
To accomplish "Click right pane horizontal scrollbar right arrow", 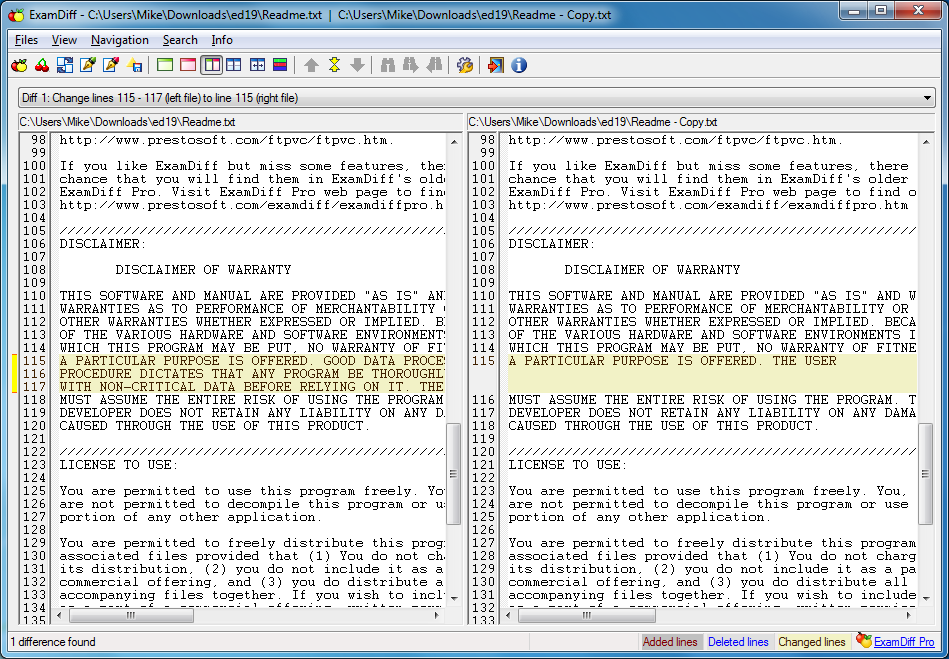I will pyautogui.click(x=908, y=615).
